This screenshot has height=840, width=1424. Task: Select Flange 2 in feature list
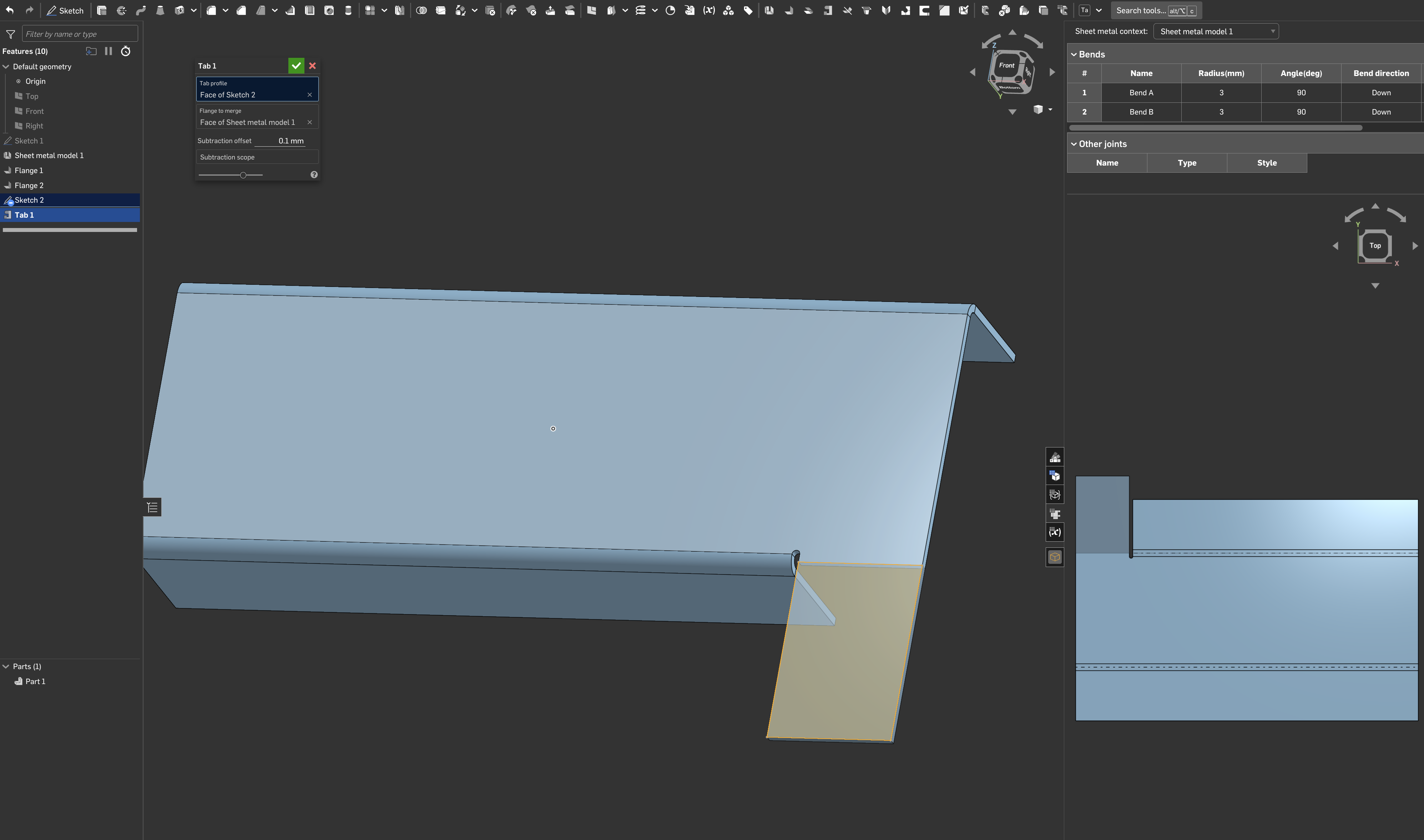point(29,185)
